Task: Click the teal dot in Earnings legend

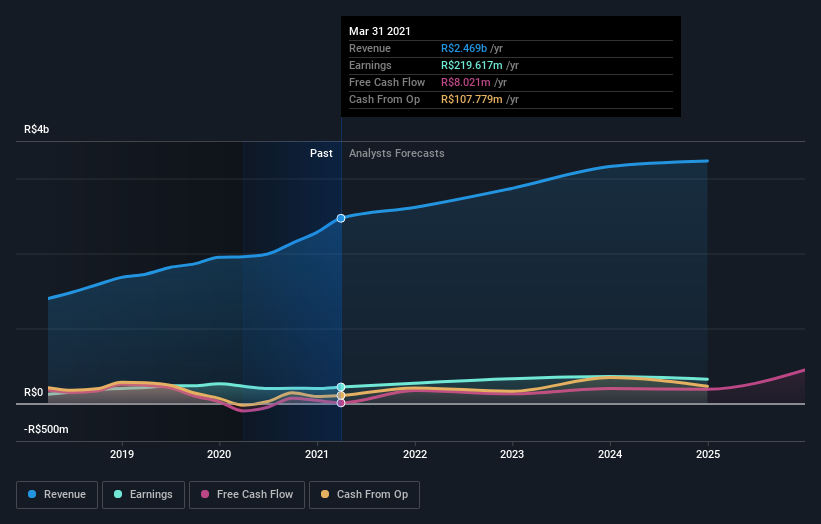Action: (118, 494)
